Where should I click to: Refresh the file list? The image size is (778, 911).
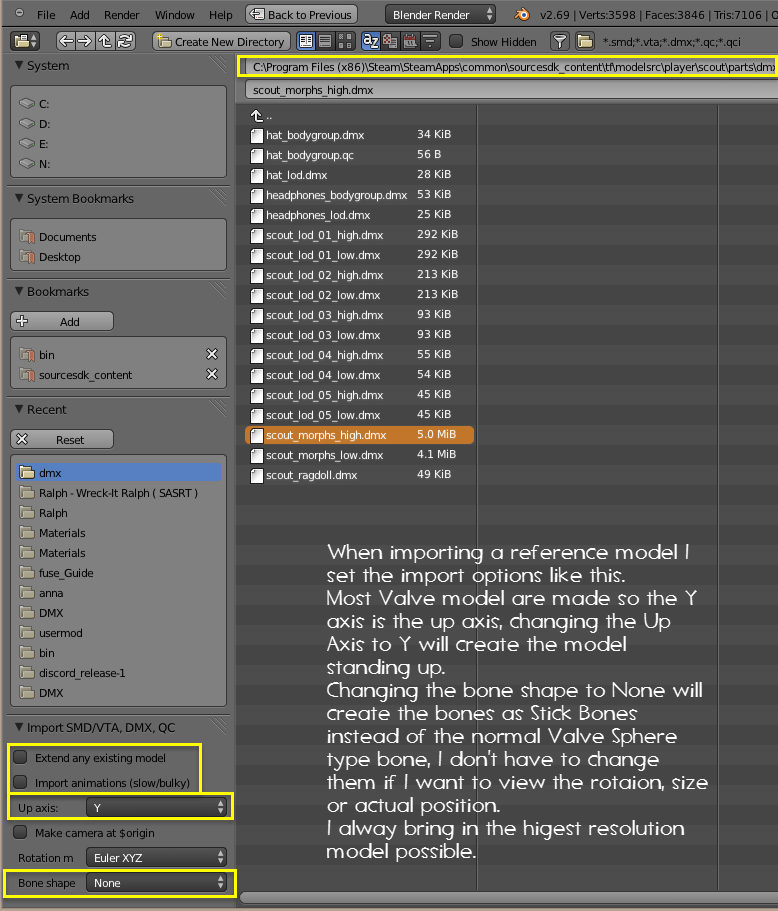pos(125,41)
